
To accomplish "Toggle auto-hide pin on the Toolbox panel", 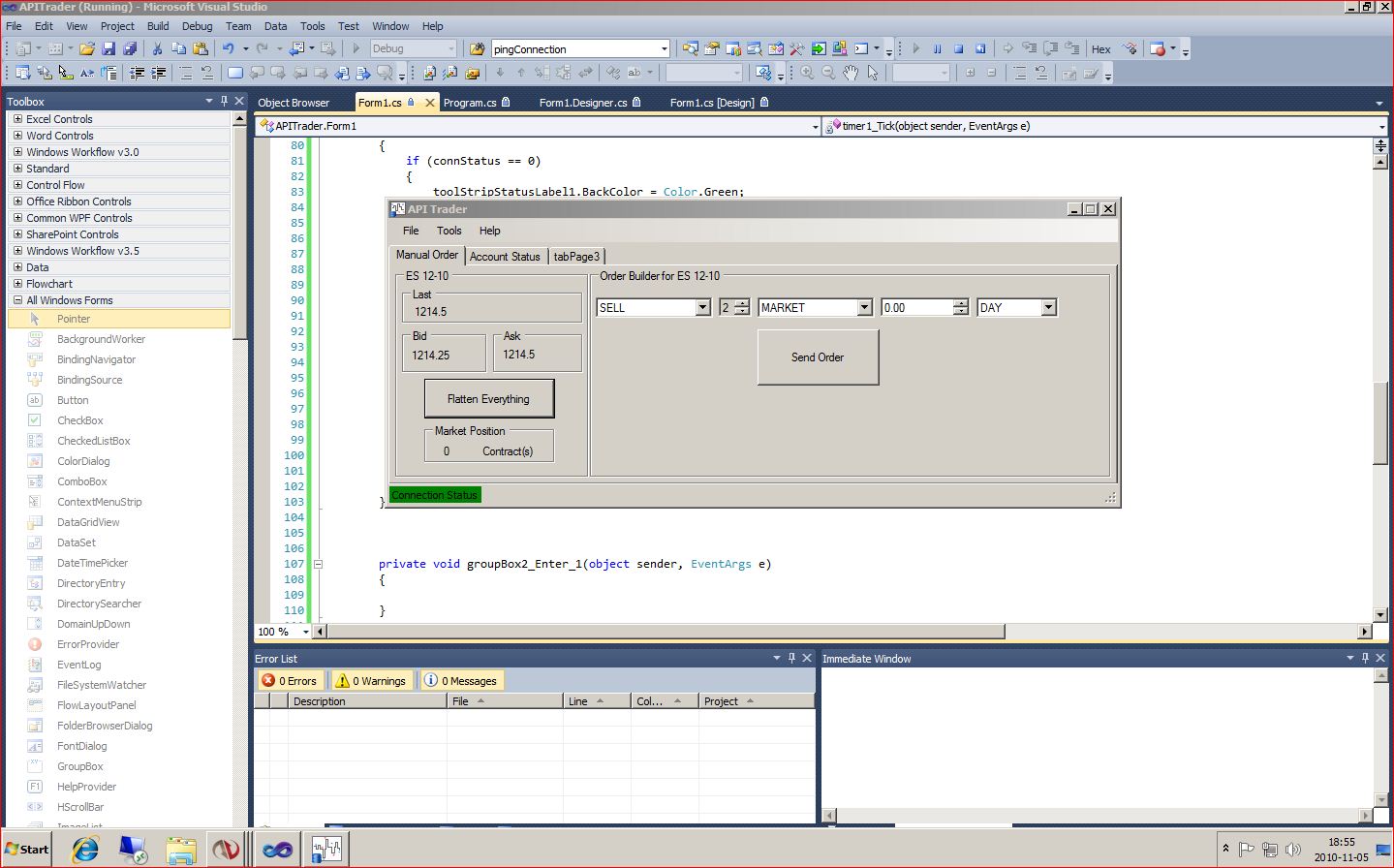I will (224, 101).
